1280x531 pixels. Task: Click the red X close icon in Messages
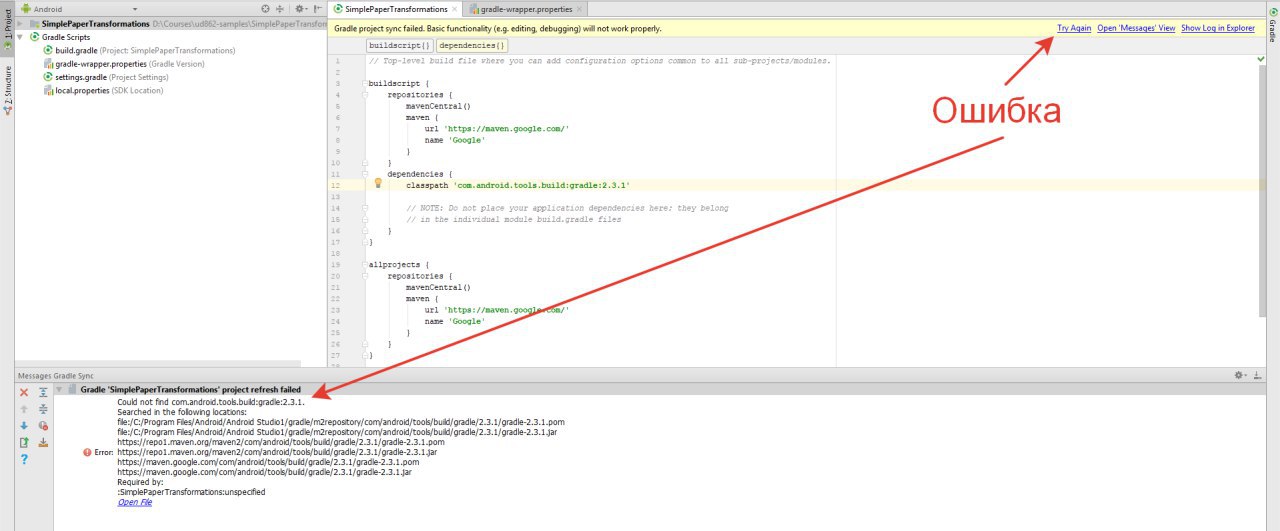[x=24, y=393]
